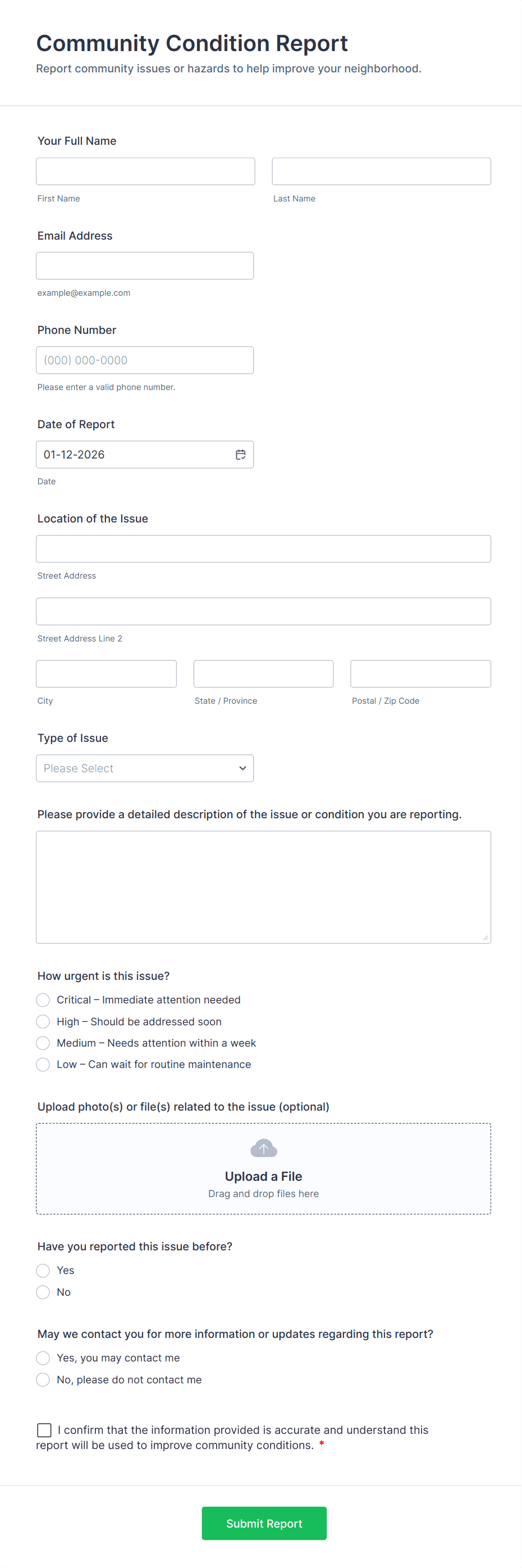Select High – Should be addressed soon urgency
This screenshot has width=522, height=1568.
pyautogui.click(x=43, y=1021)
